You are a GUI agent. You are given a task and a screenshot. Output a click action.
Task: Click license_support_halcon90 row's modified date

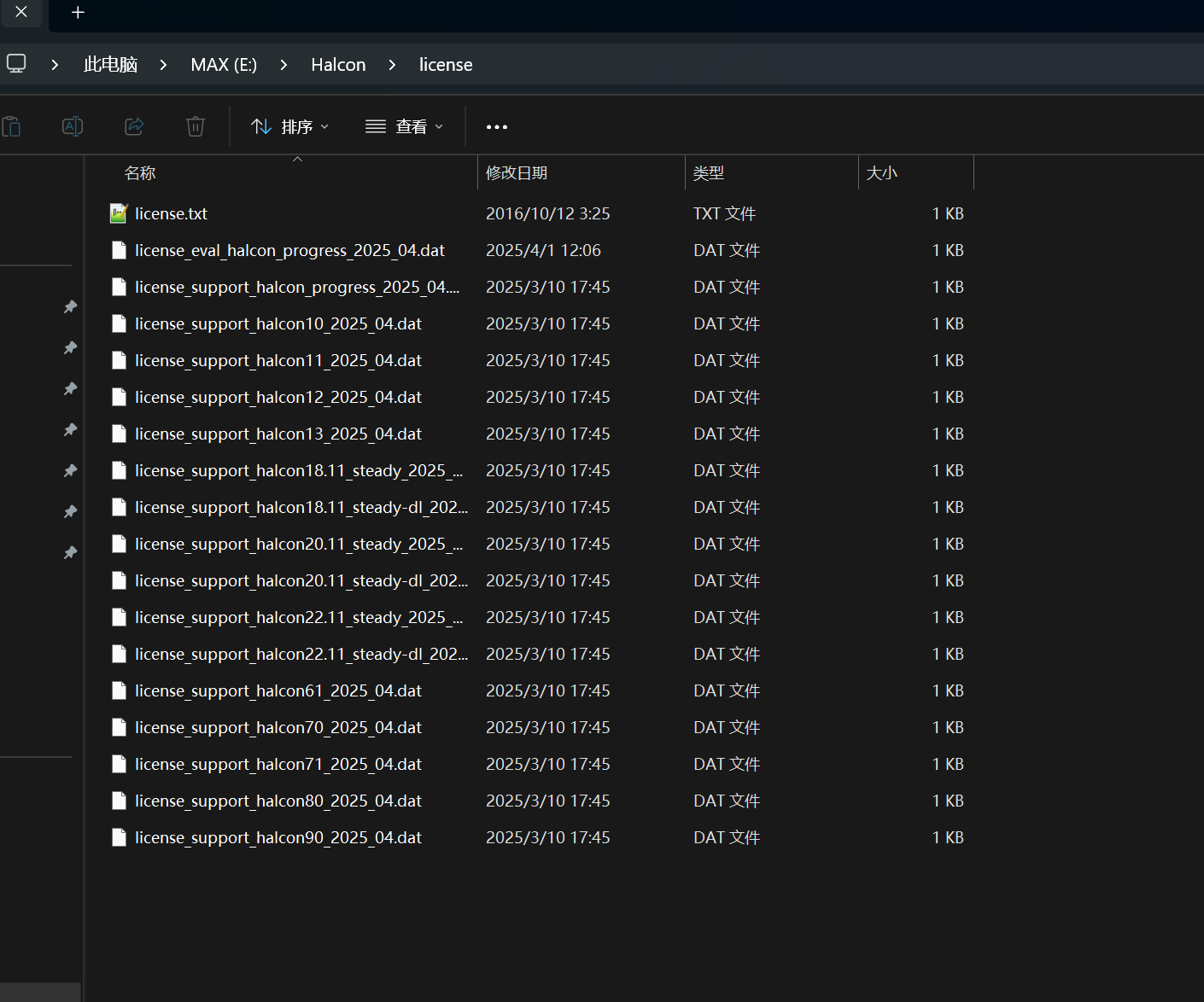(548, 837)
